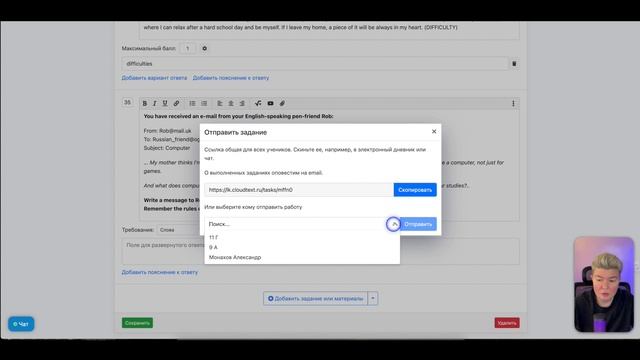
Task: Click the task link URL field
Action: (x=299, y=190)
